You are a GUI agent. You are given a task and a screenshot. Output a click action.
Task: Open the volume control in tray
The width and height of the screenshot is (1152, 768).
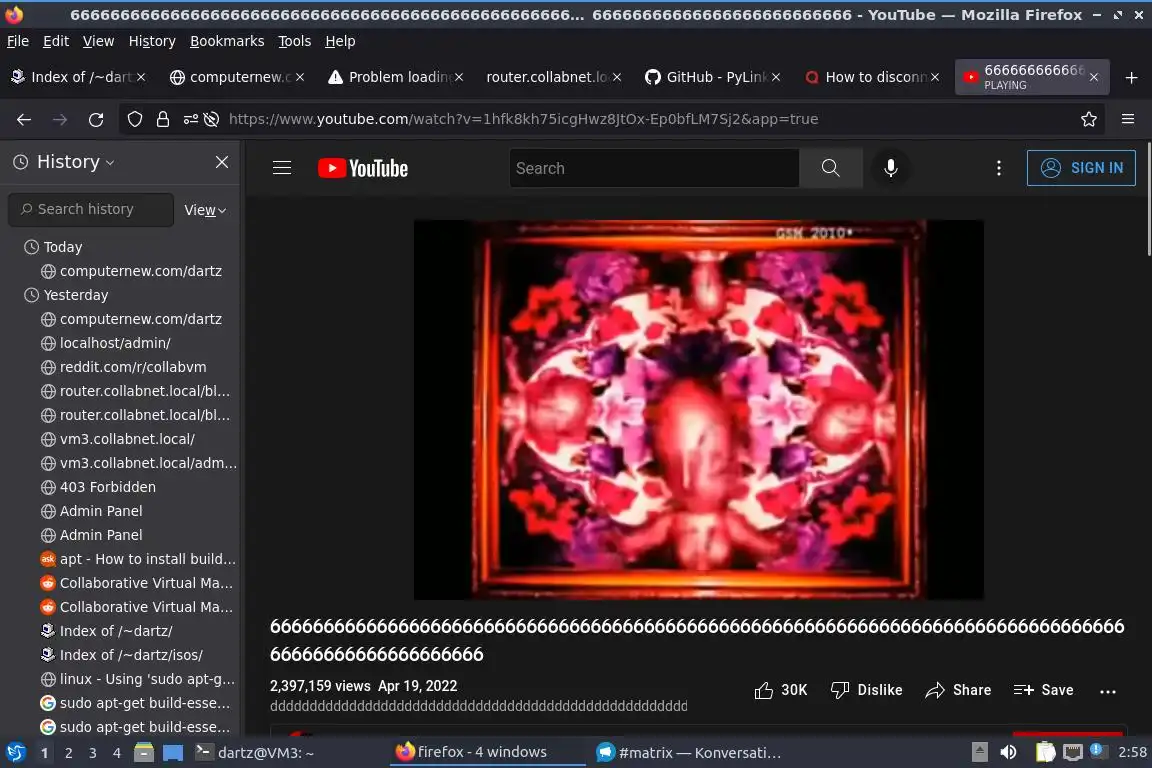(1009, 752)
